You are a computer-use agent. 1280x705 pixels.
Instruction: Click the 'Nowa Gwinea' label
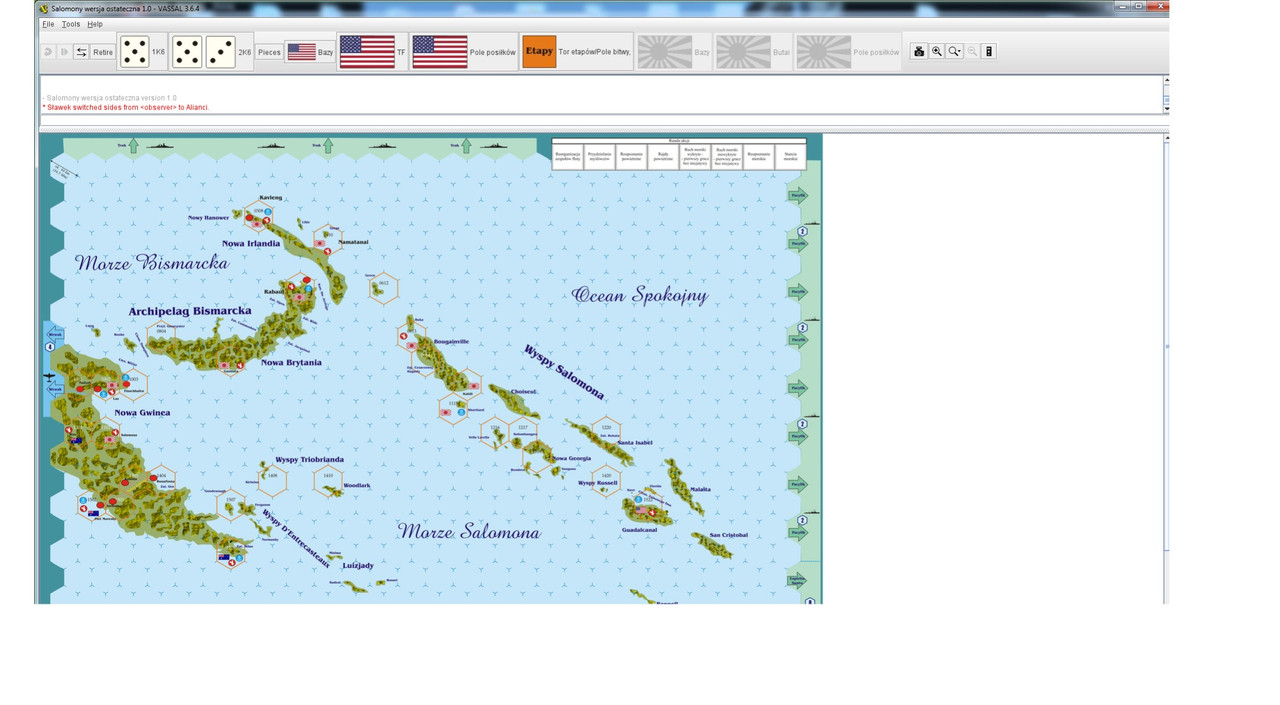[142, 412]
